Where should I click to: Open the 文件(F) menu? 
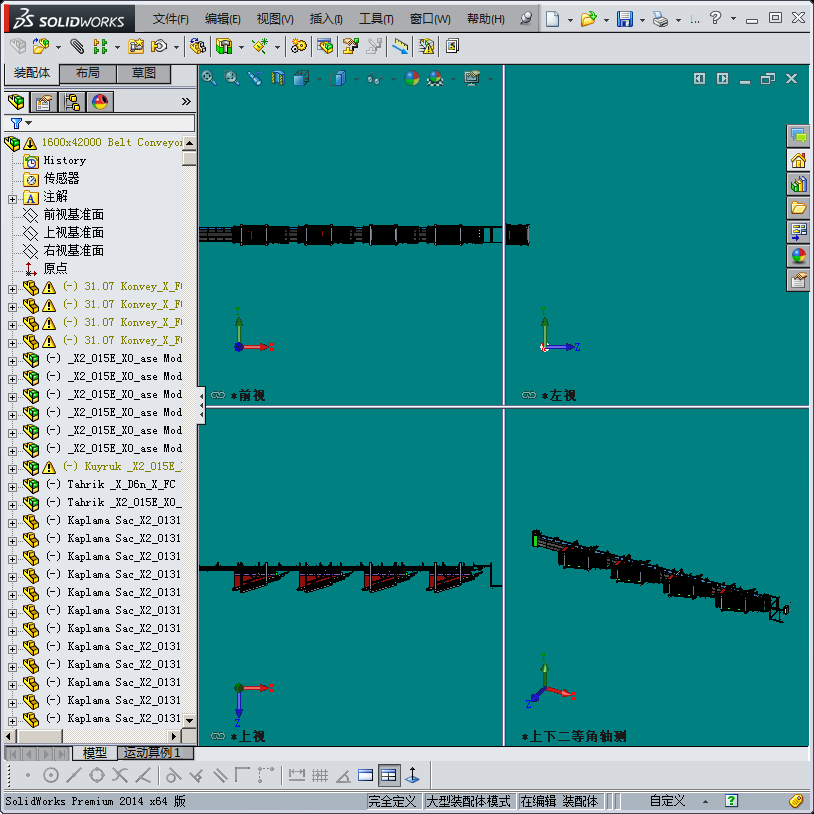(171, 19)
